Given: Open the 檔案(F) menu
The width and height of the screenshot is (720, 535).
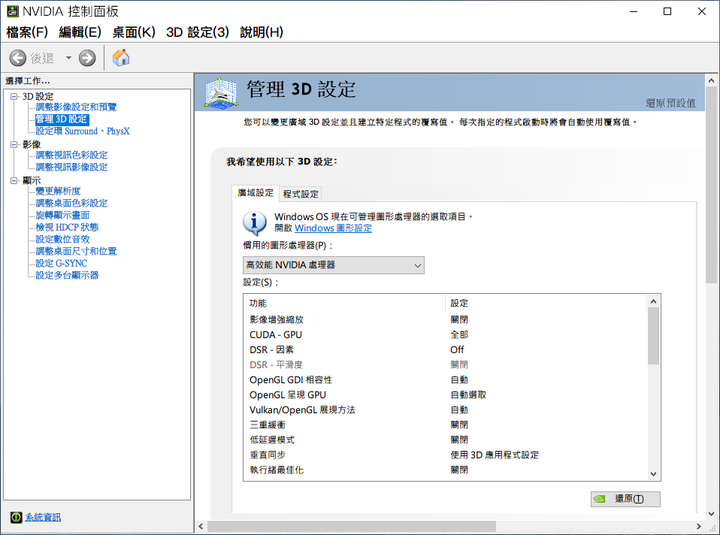Looking at the screenshot, I should click(27, 32).
